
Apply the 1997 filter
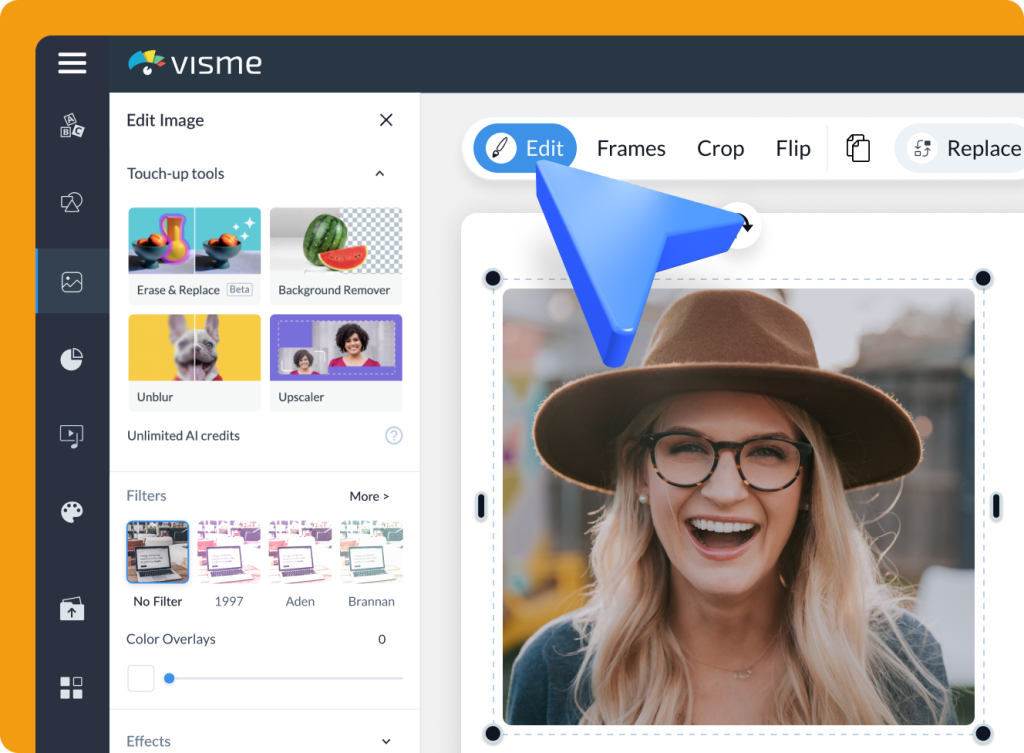229,552
